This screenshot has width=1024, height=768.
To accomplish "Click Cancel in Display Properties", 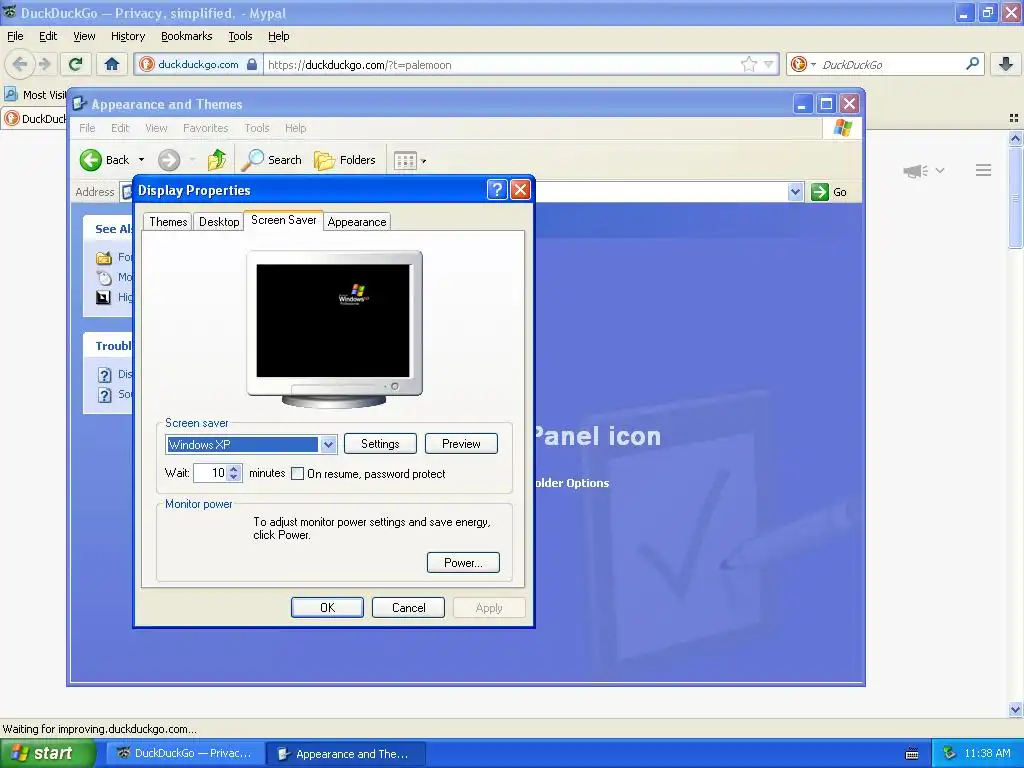I will [408, 607].
